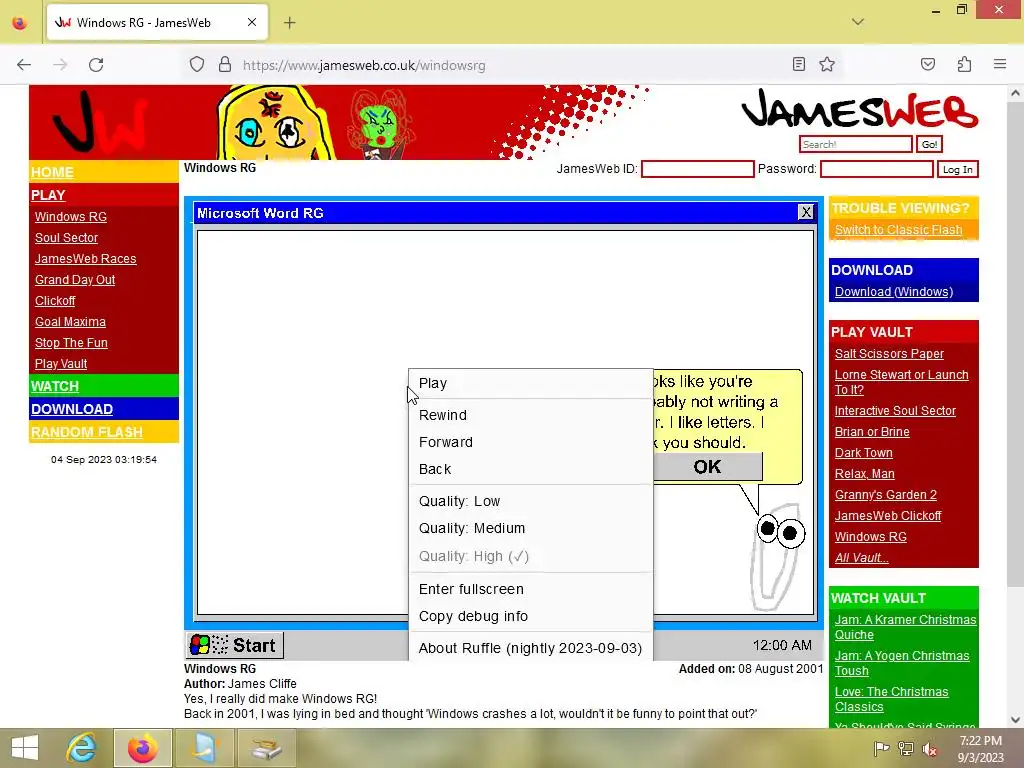Screen dimensions: 1024x768
Task: Click the JamesWeb Search input field
Action: [x=856, y=144]
